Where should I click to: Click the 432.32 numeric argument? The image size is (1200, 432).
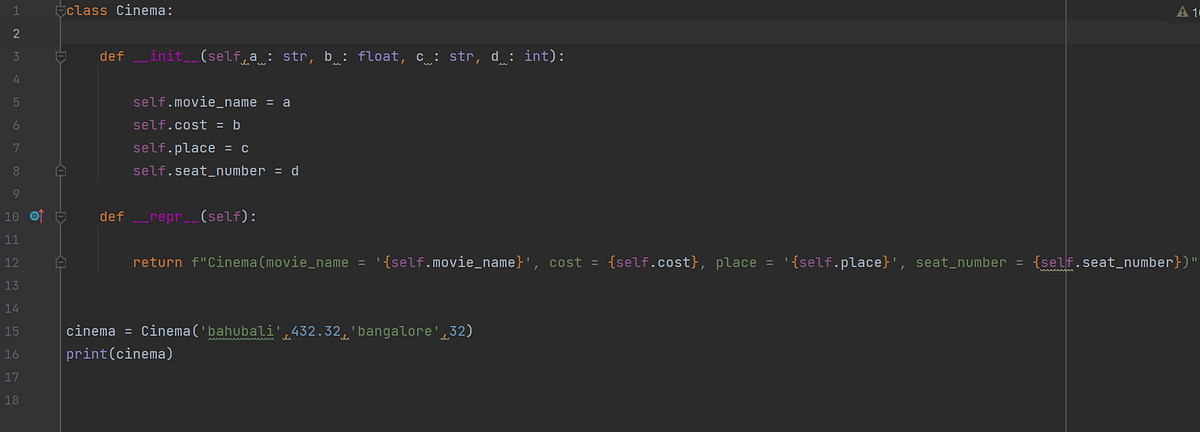coord(315,331)
